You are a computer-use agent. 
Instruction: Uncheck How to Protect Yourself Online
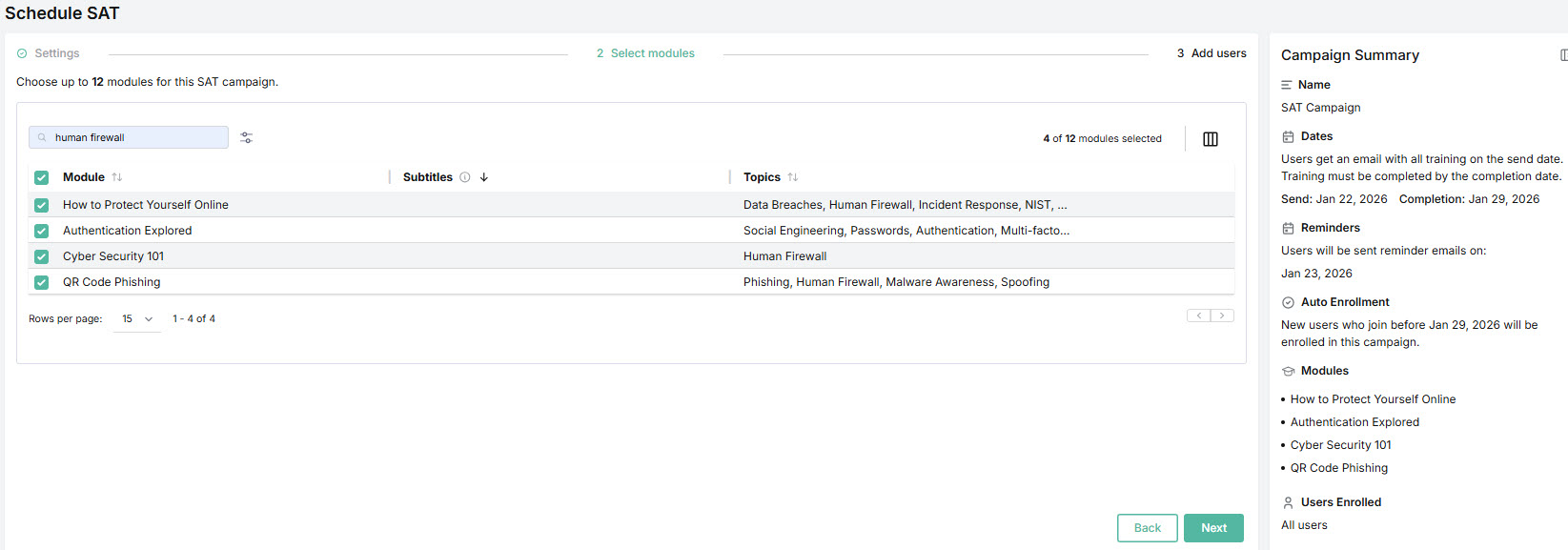coord(41,205)
